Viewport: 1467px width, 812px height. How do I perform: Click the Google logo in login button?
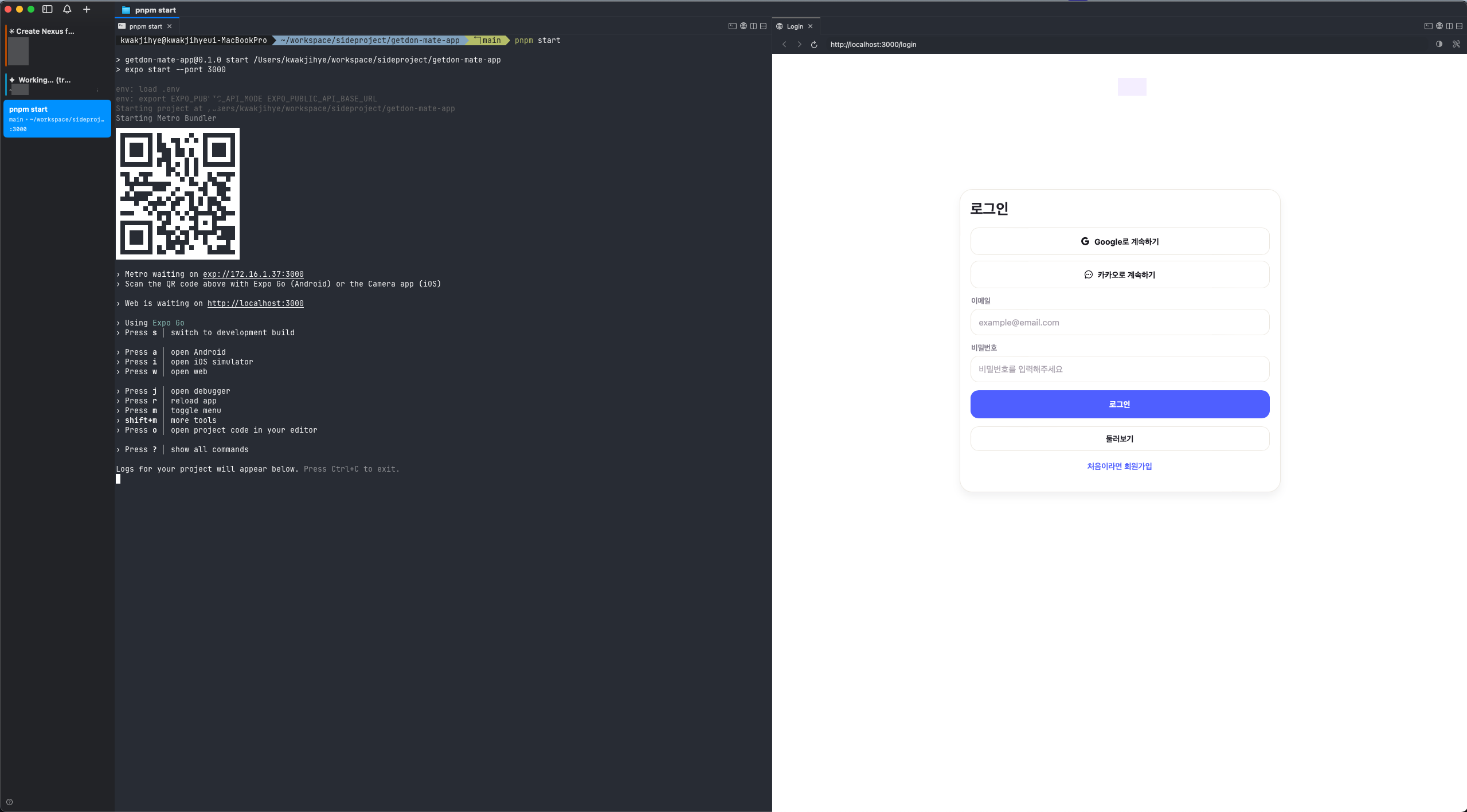point(1085,241)
